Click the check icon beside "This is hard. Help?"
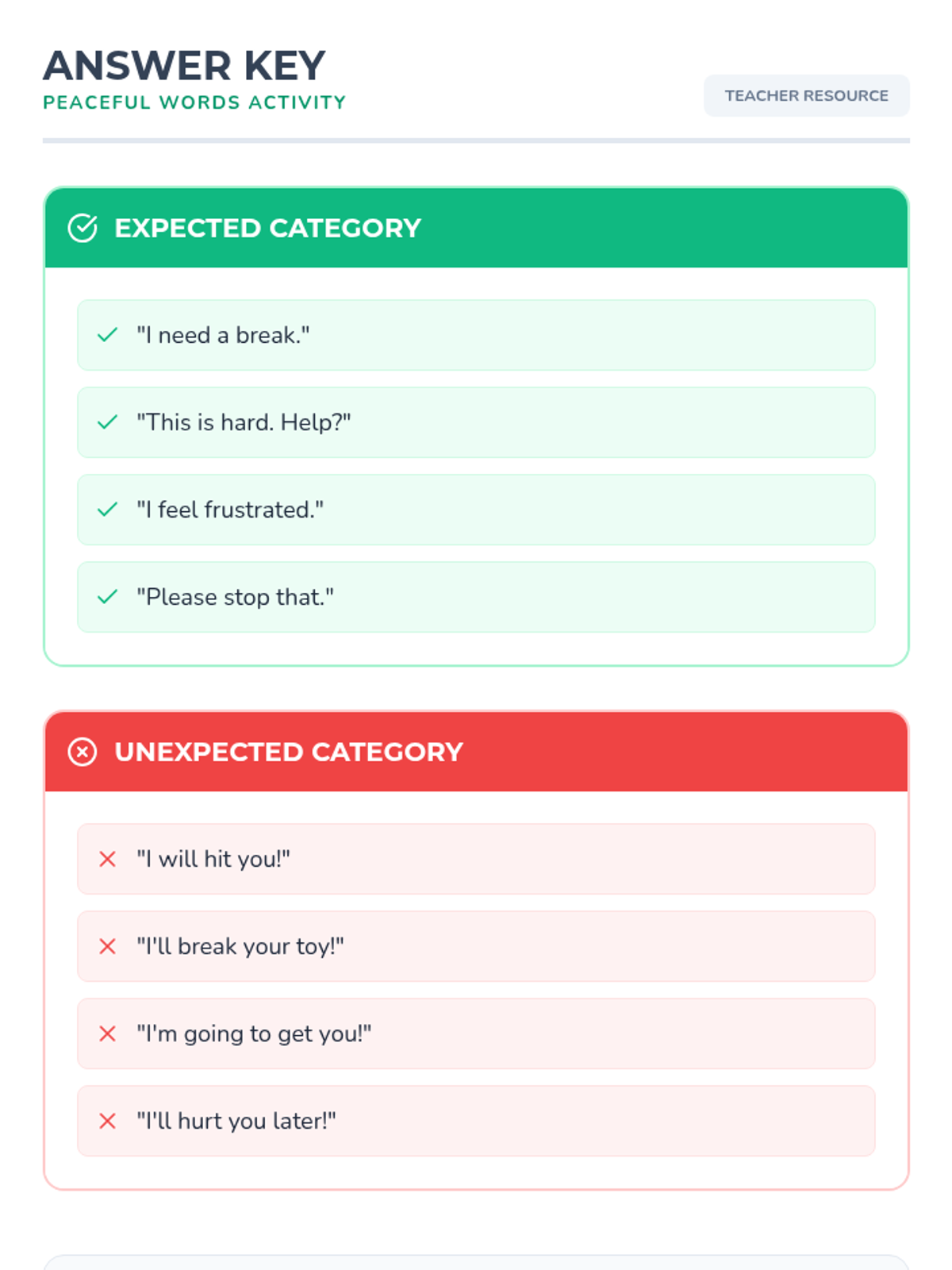Screen dimensions: 952x1270 pos(107,422)
